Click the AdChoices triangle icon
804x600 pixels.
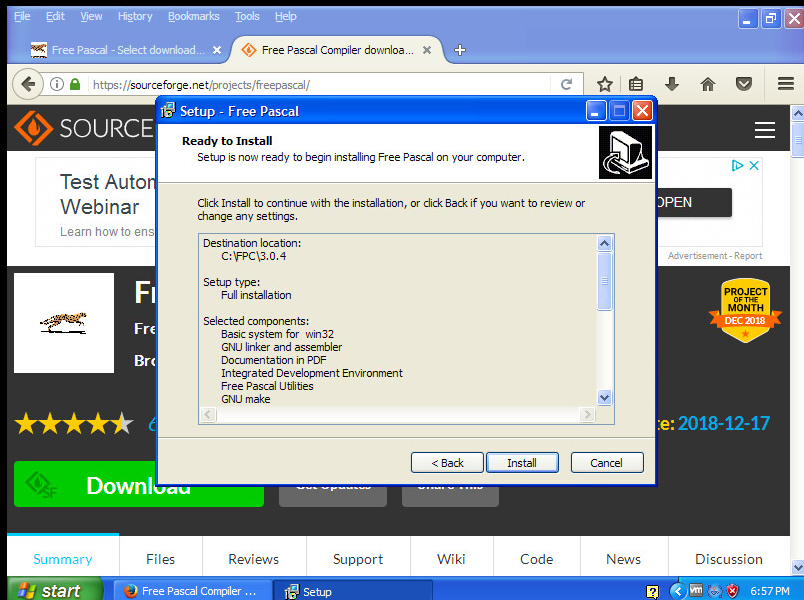737,166
